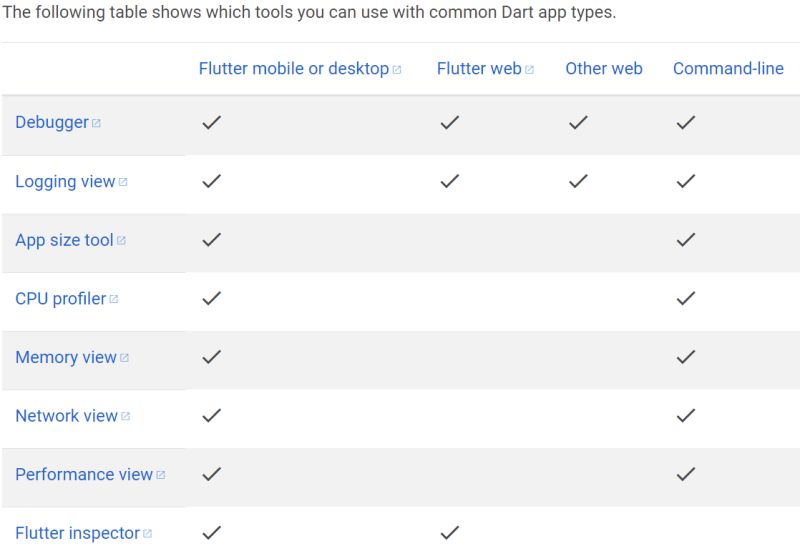The image size is (800, 556).
Task: Click Debugger checkmark under Flutter mobile or desktop
Action: pyautogui.click(x=212, y=122)
